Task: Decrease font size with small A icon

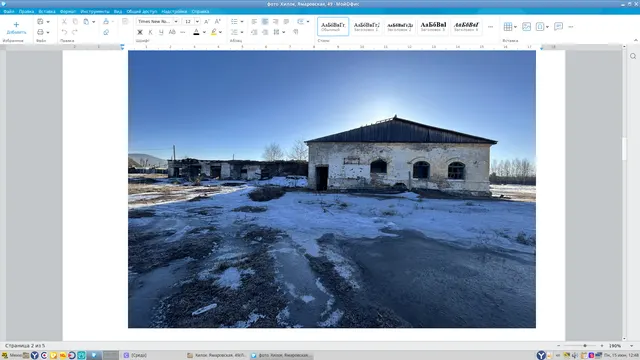Action: [x=207, y=21]
